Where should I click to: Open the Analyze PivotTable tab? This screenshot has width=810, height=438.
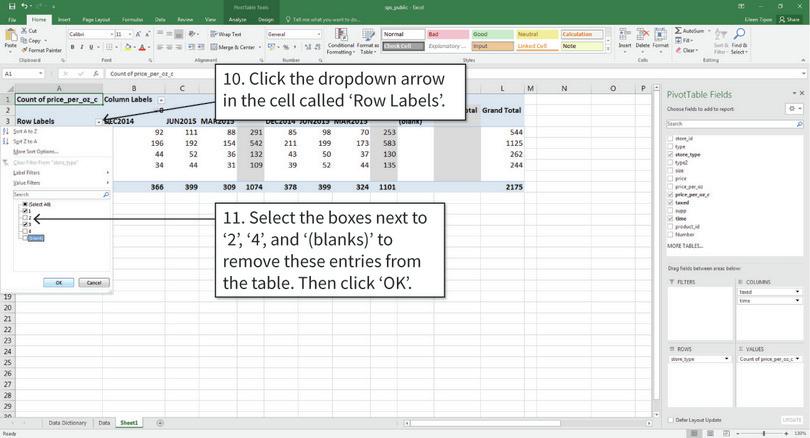(237, 20)
